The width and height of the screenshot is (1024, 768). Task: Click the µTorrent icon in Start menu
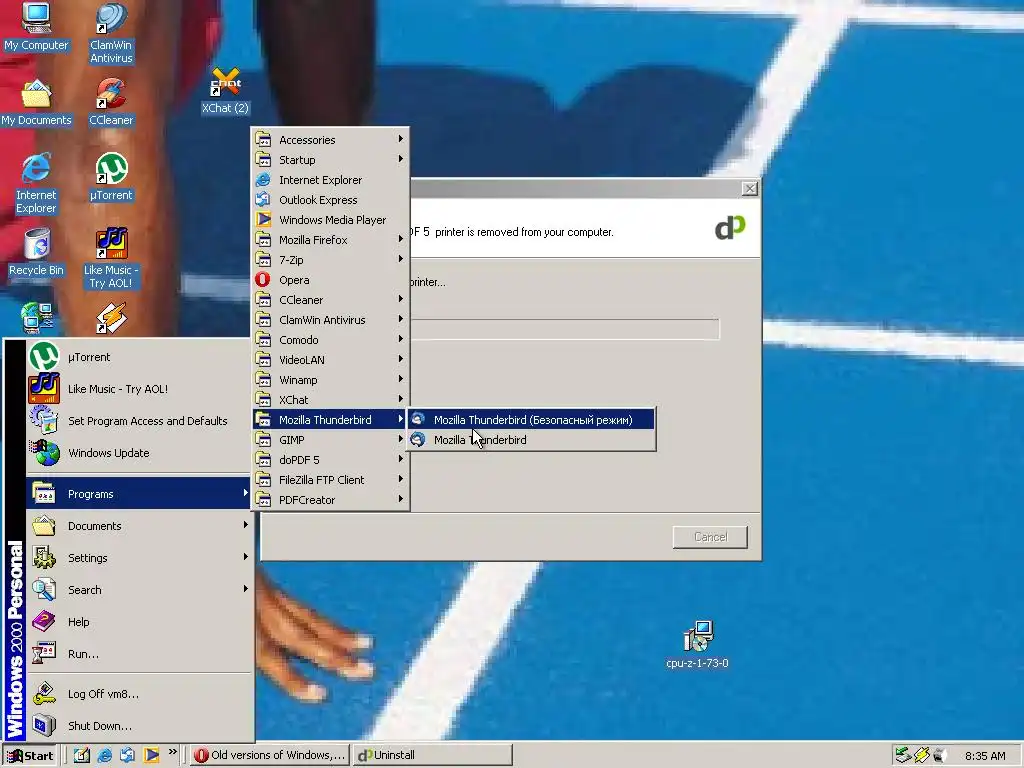[44, 357]
